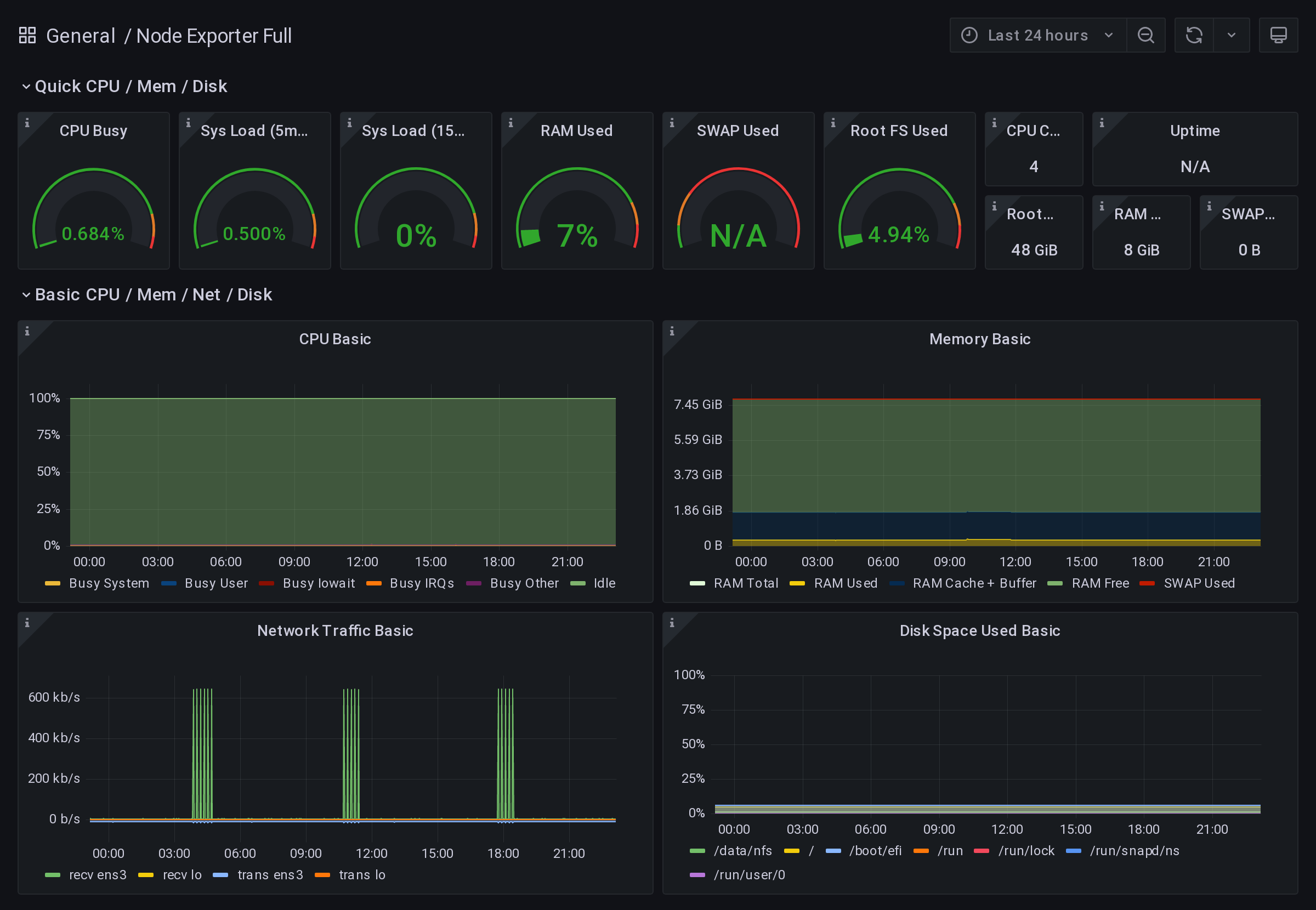1316x910 pixels.
Task: Toggle Busy Other series in CPU legend
Action: point(524,583)
